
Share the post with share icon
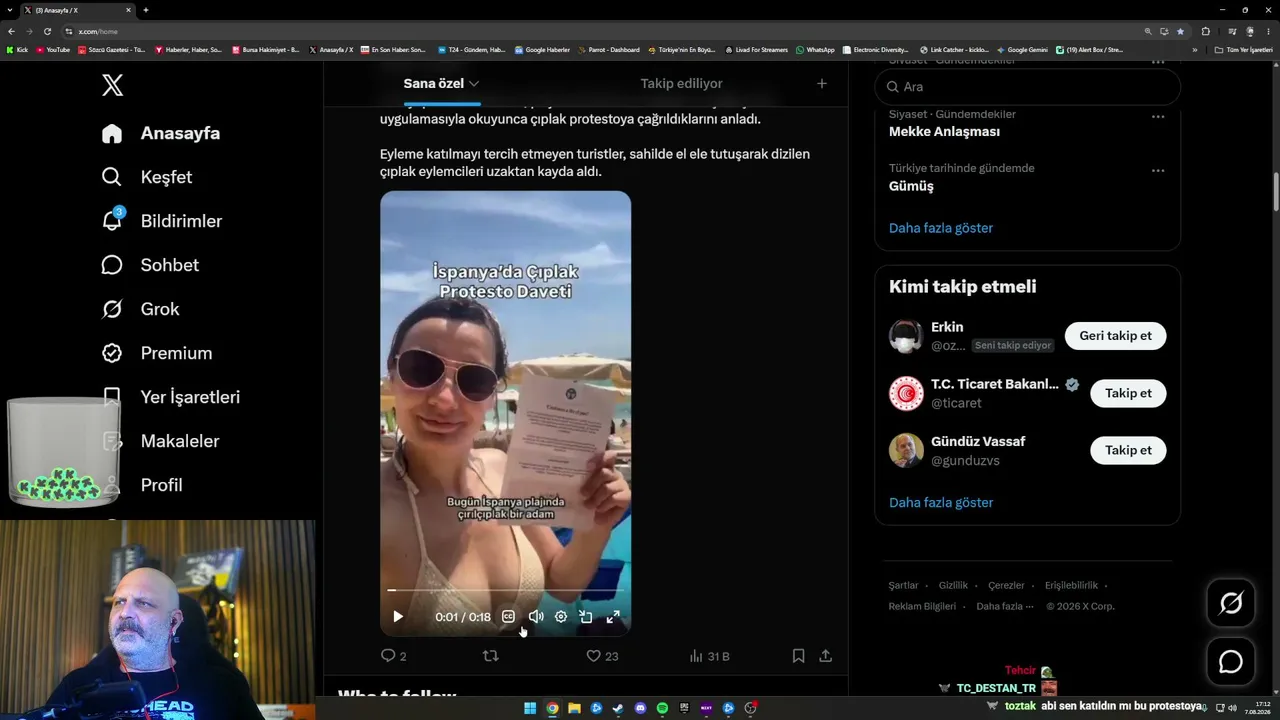coord(825,656)
